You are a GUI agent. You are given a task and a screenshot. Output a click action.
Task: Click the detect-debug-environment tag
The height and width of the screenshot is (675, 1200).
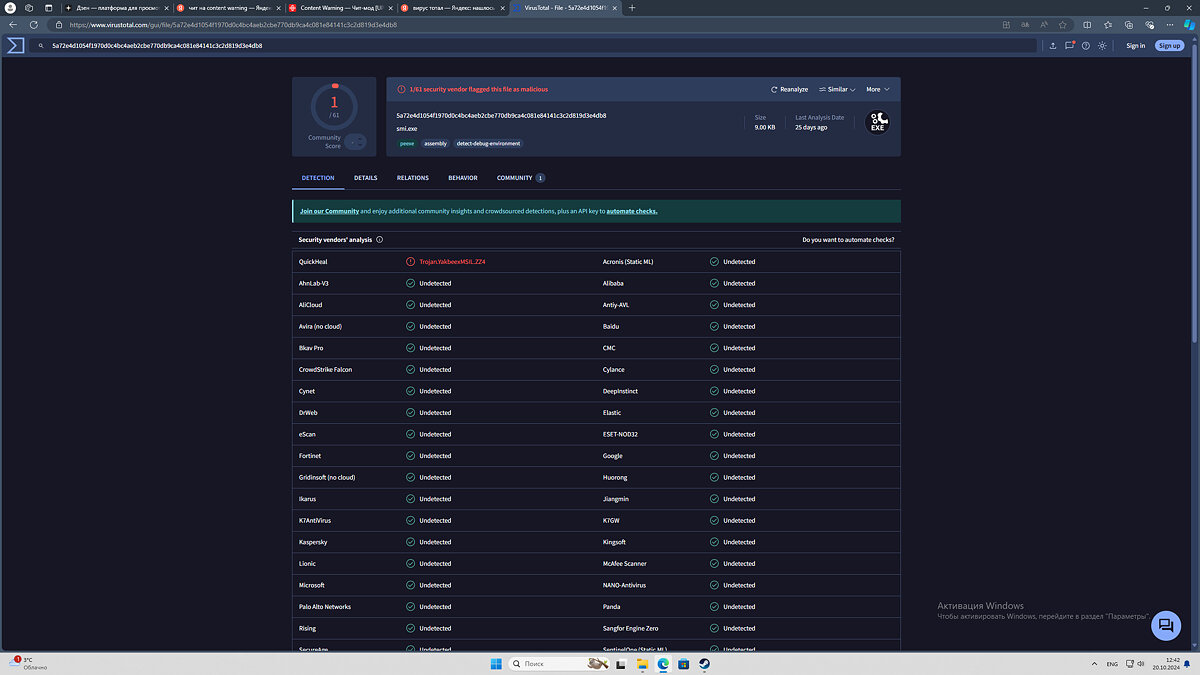[488, 143]
